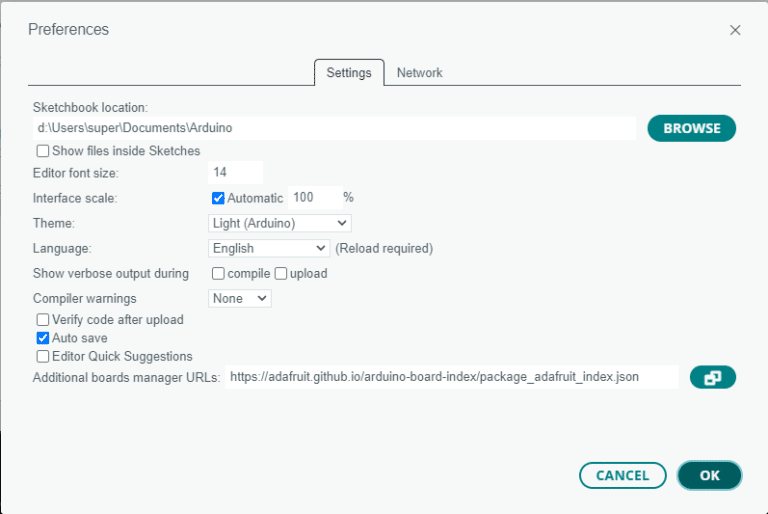Image resolution: width=768 pixels, height=514 pixels.
Task: Enable Show files inside Sketches checkbox
Action: click(43, 151)
